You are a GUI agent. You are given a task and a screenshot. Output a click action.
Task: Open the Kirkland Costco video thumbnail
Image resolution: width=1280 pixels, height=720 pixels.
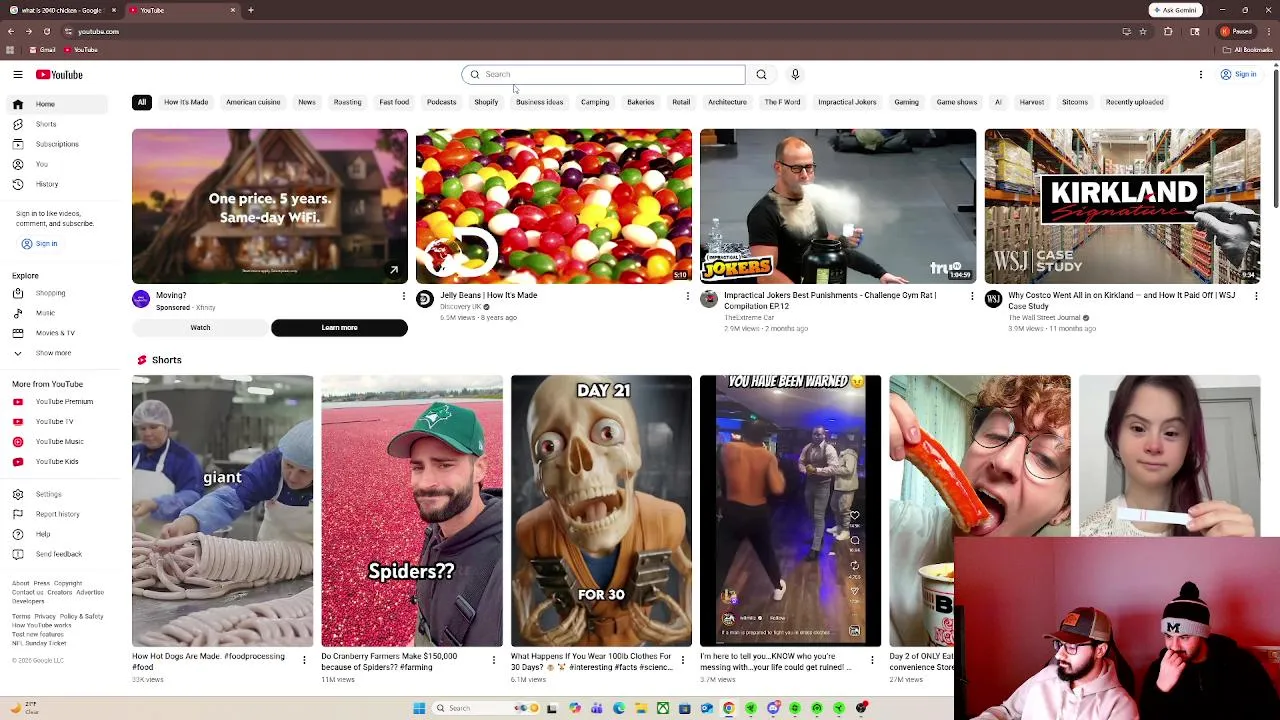(x=1122, y=206)
